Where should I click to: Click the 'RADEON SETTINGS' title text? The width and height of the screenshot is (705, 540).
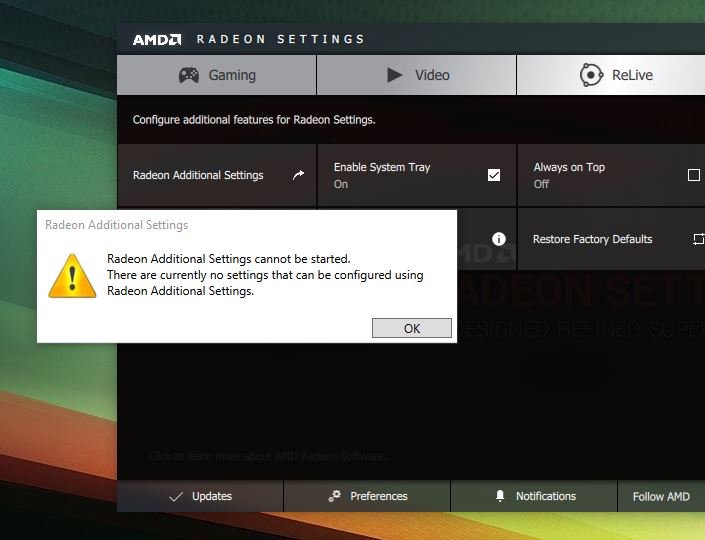[280, 39]
